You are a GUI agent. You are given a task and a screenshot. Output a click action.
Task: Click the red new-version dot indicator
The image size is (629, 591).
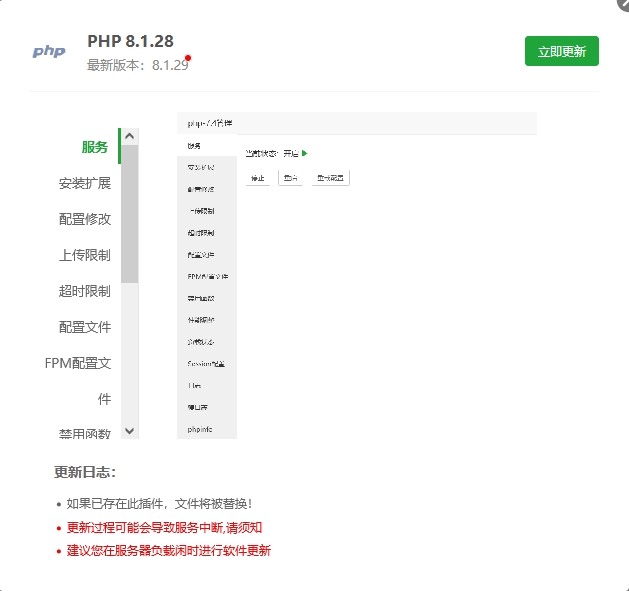[188, 58]
